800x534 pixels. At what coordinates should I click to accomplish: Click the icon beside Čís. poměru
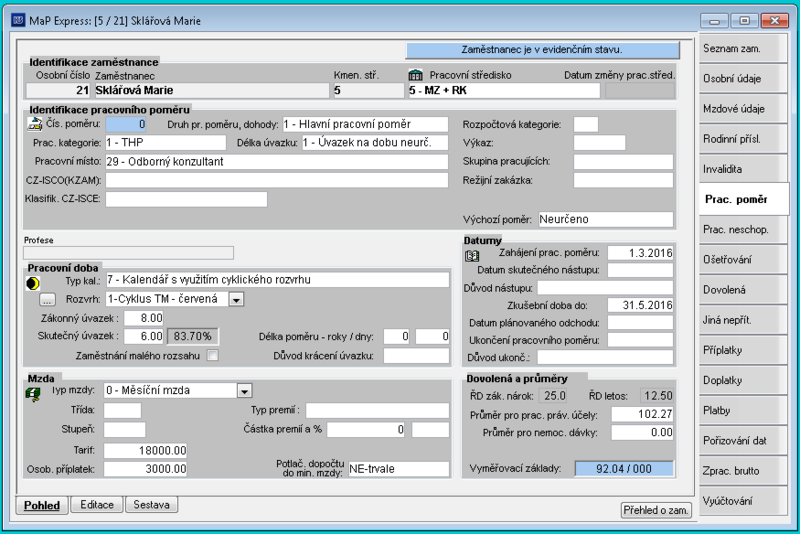pyautogui.click(x=34, y=123)
